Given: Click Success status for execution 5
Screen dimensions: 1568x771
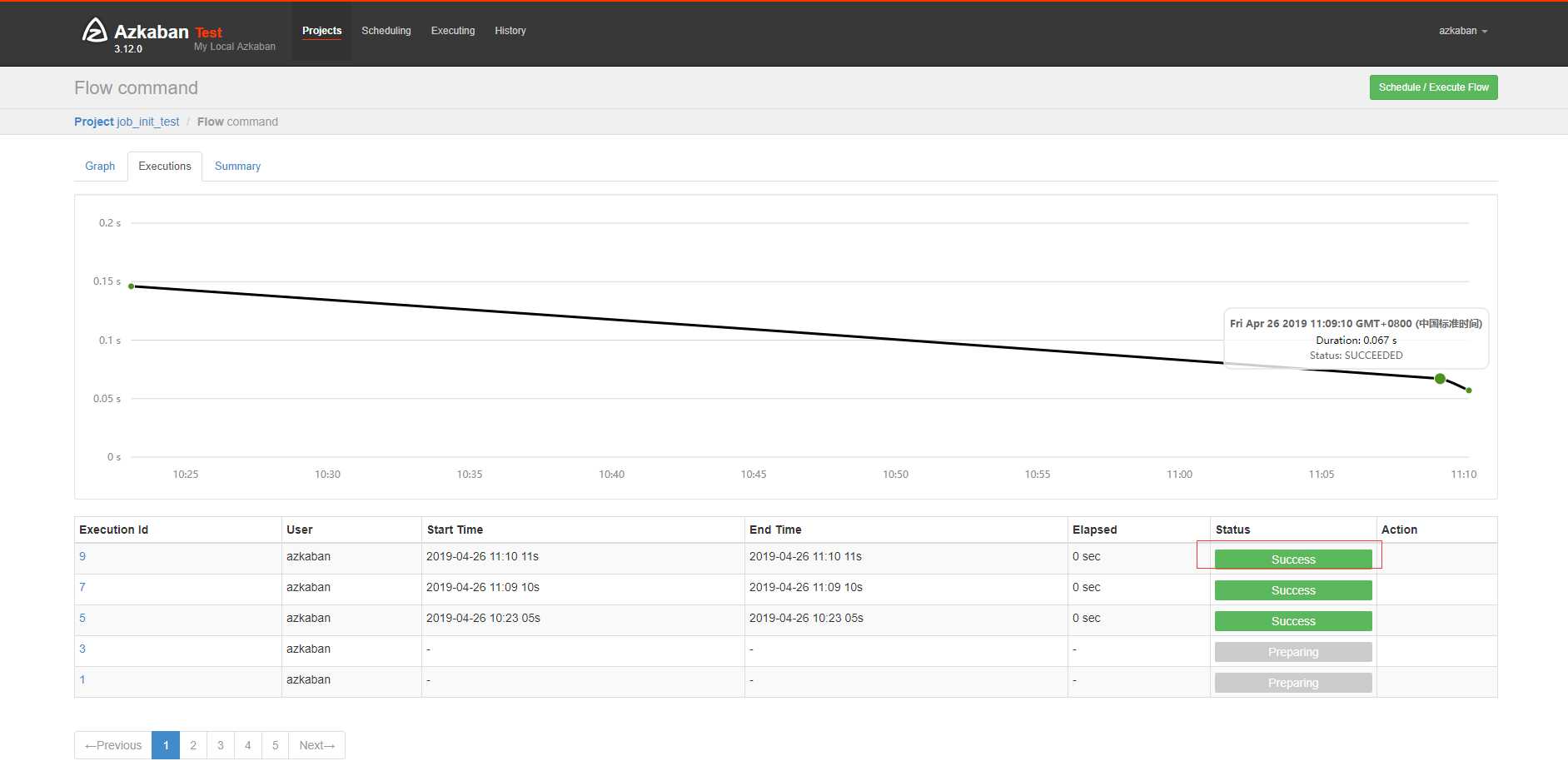Looking at the screenshot, I should click(x=1293, y=621).
